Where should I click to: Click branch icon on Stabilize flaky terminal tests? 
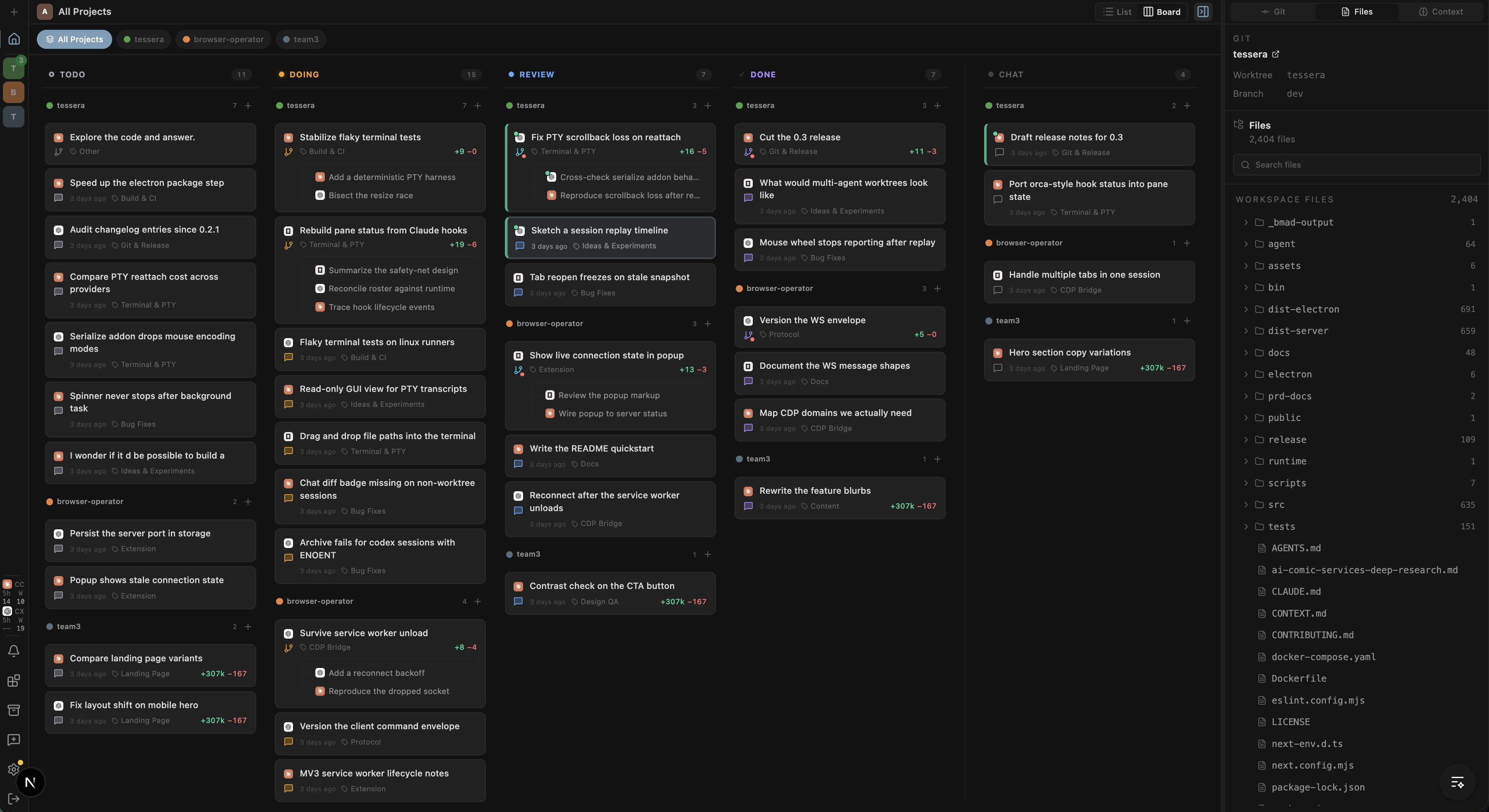[x=288, y=152]
